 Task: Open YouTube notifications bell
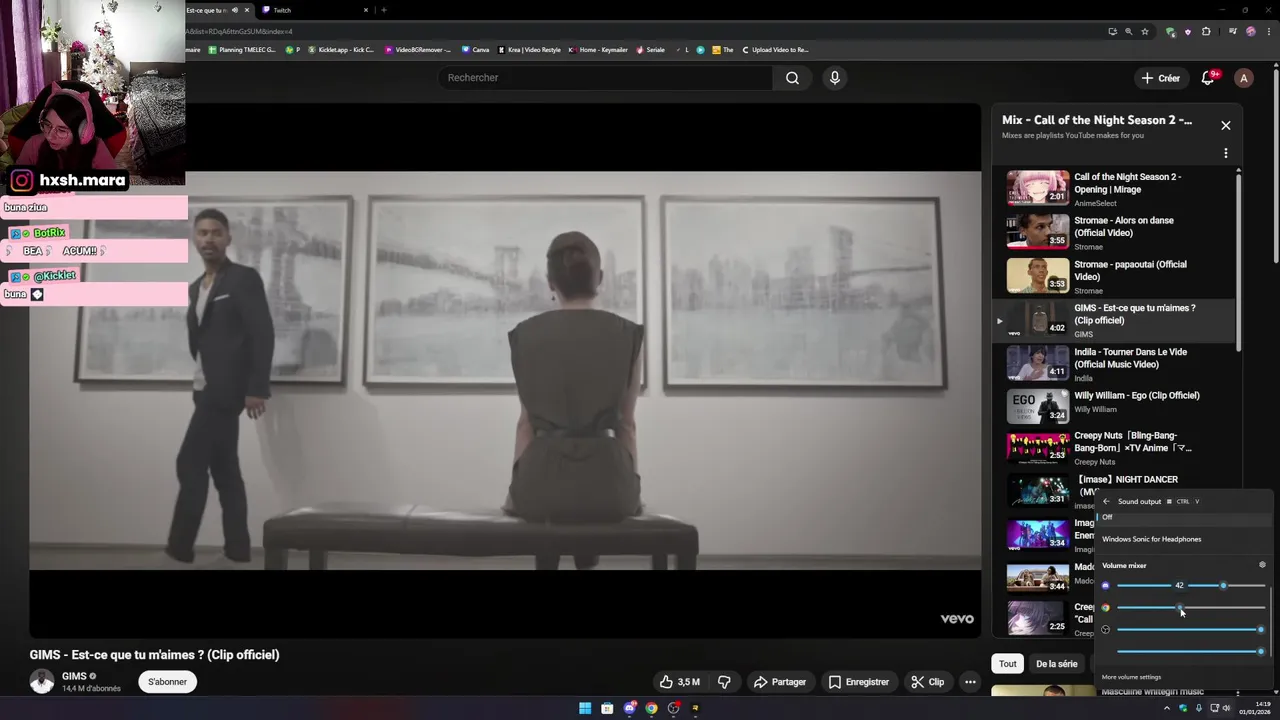pos(1208,78)
